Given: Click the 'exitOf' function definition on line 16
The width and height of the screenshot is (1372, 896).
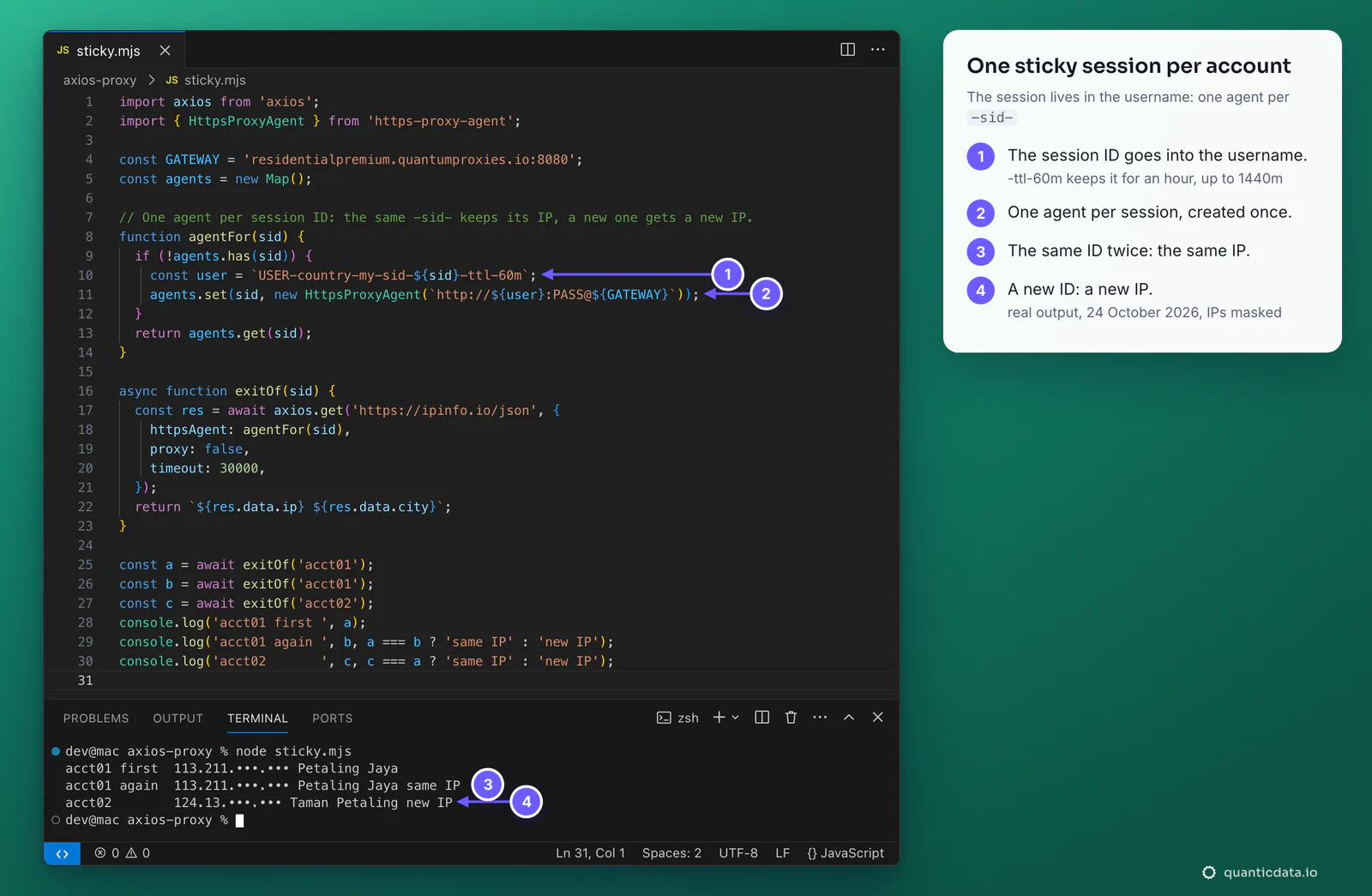Looking at the screenshot, I should [258, 391].
